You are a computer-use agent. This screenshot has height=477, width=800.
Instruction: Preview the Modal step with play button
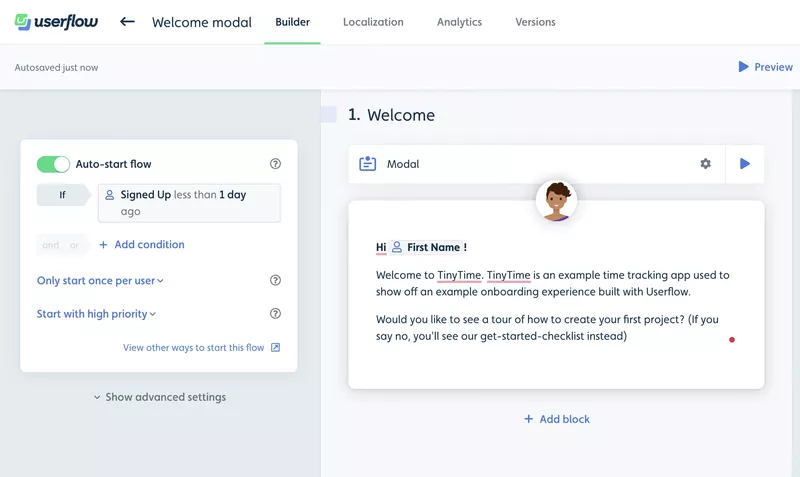744,164
